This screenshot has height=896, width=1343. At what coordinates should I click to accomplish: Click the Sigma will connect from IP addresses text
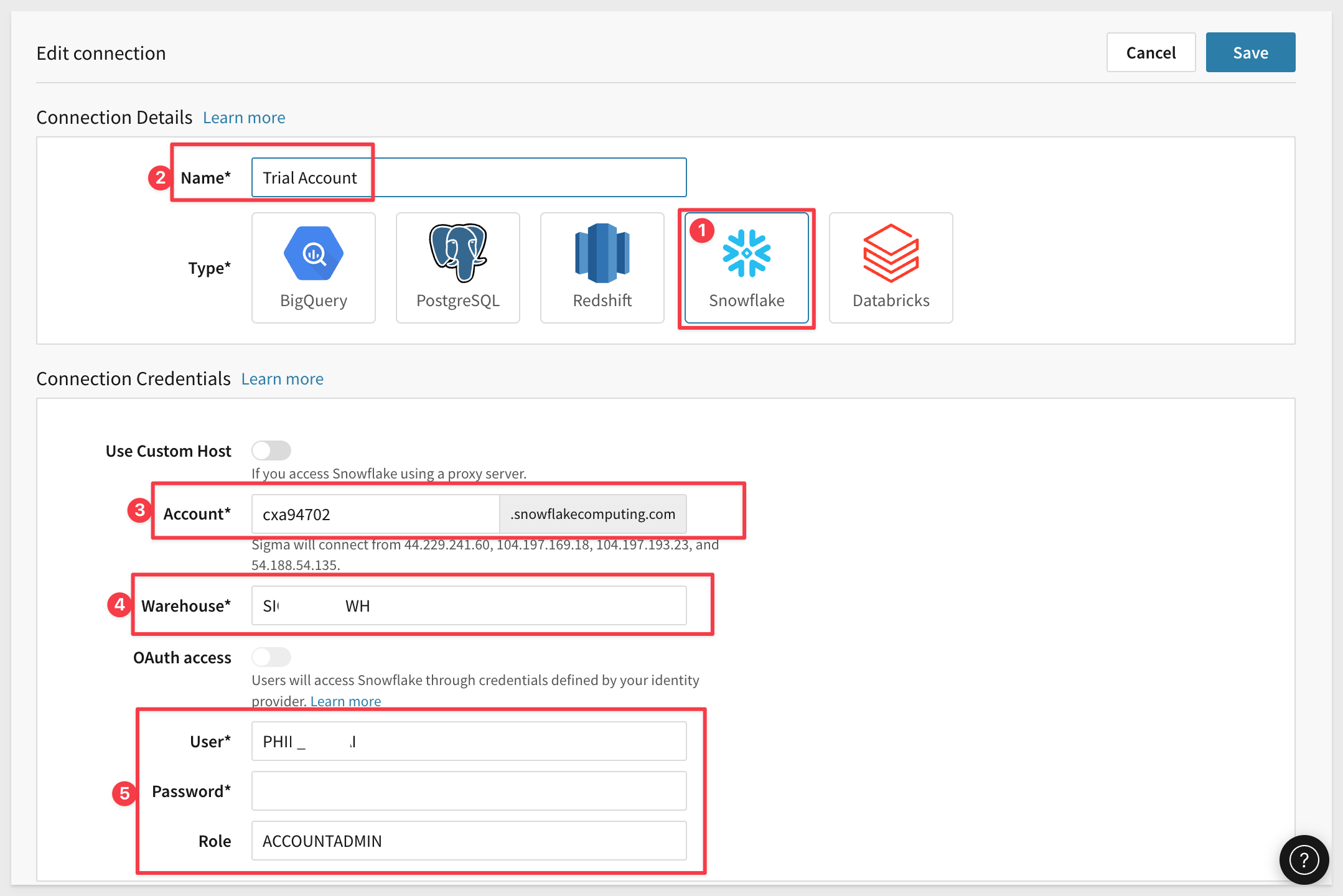point(485,554)
